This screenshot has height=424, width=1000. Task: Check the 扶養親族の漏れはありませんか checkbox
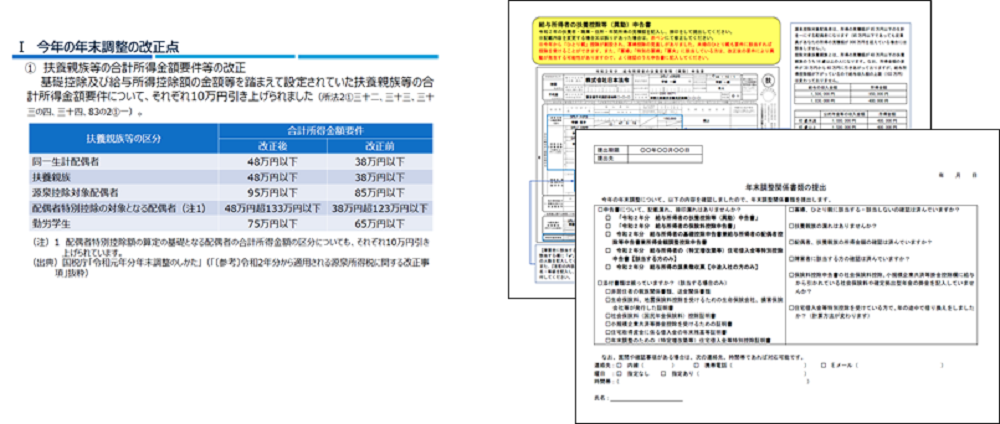tap(791, 226)
